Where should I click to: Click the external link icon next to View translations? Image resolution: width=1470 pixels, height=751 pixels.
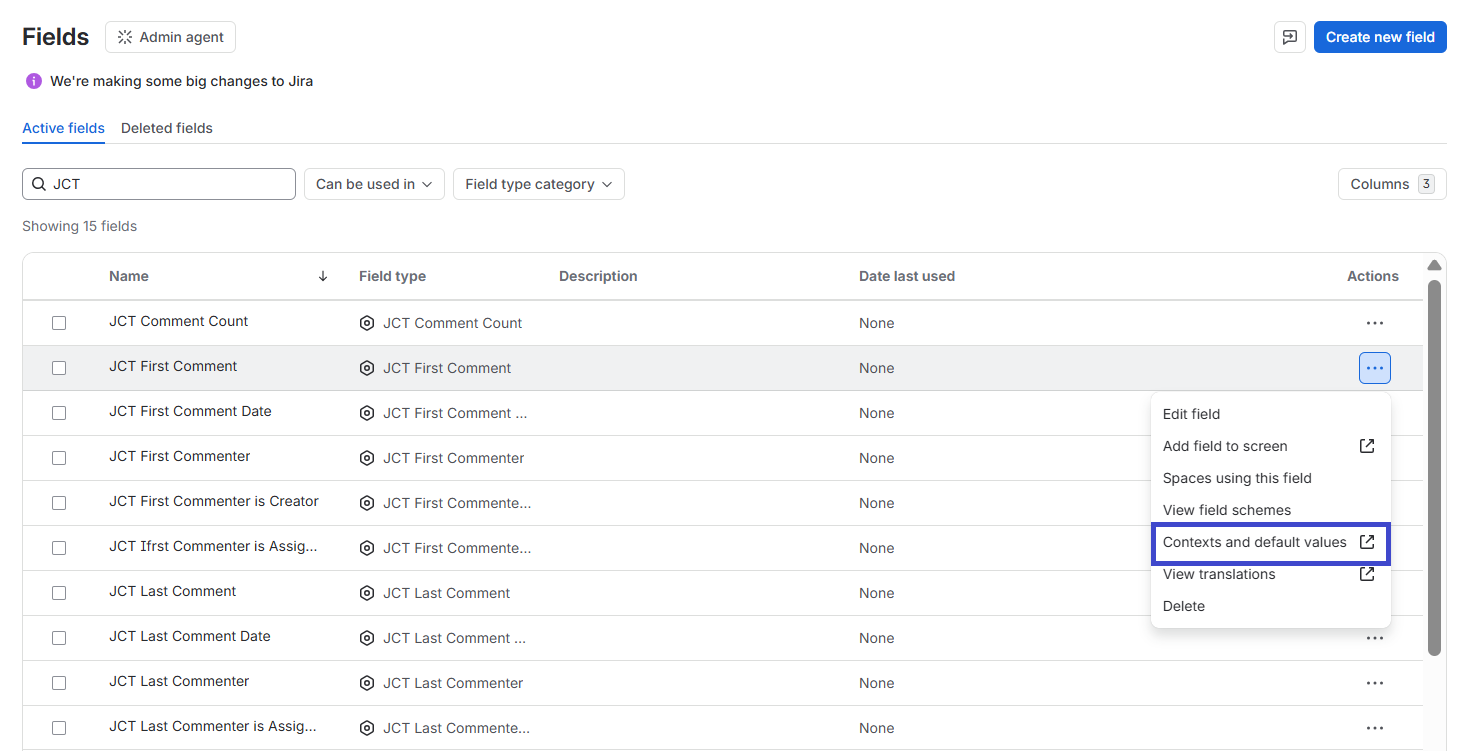click(1367, 574)
